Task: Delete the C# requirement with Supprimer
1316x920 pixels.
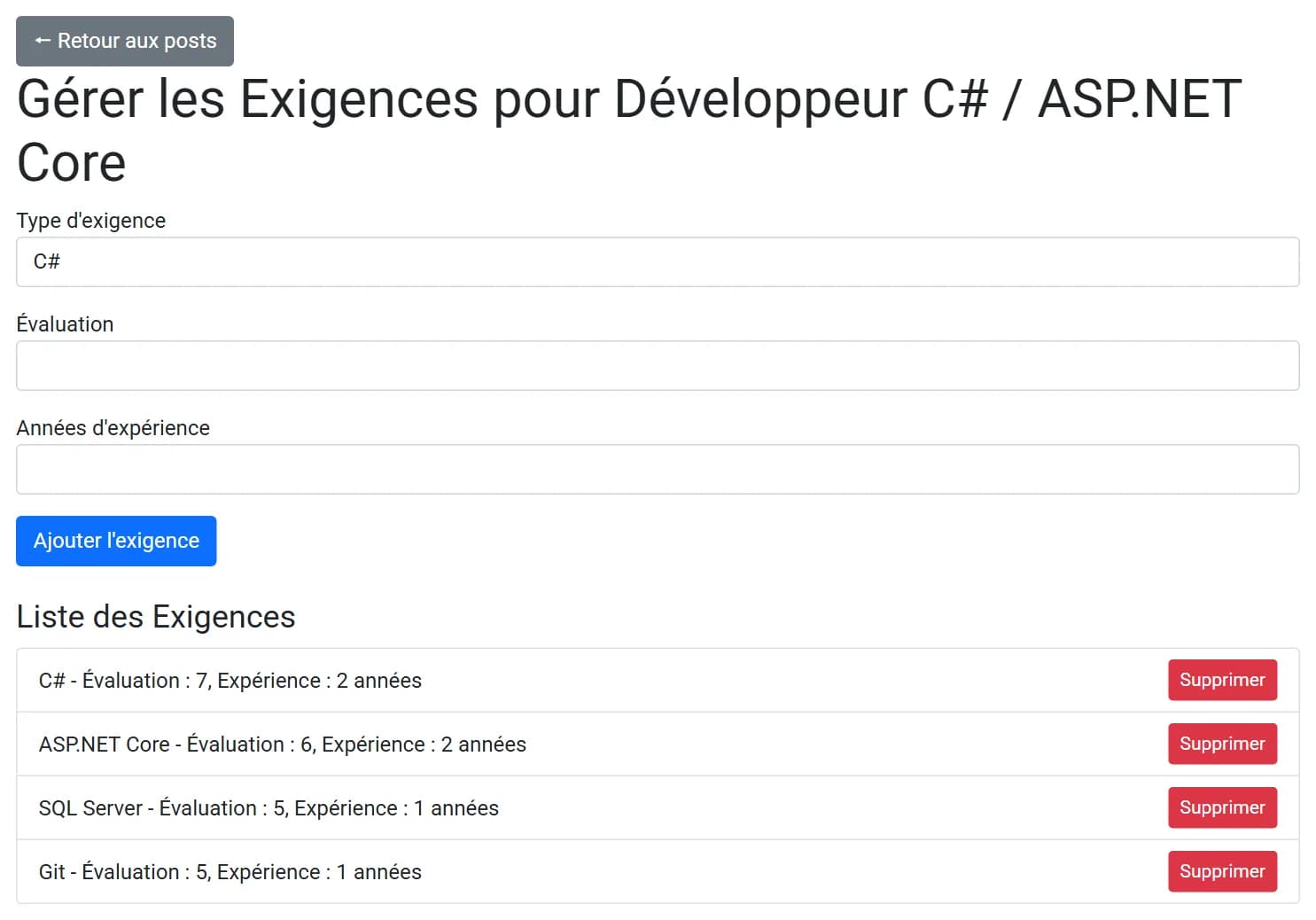Action: [1222, 680]
